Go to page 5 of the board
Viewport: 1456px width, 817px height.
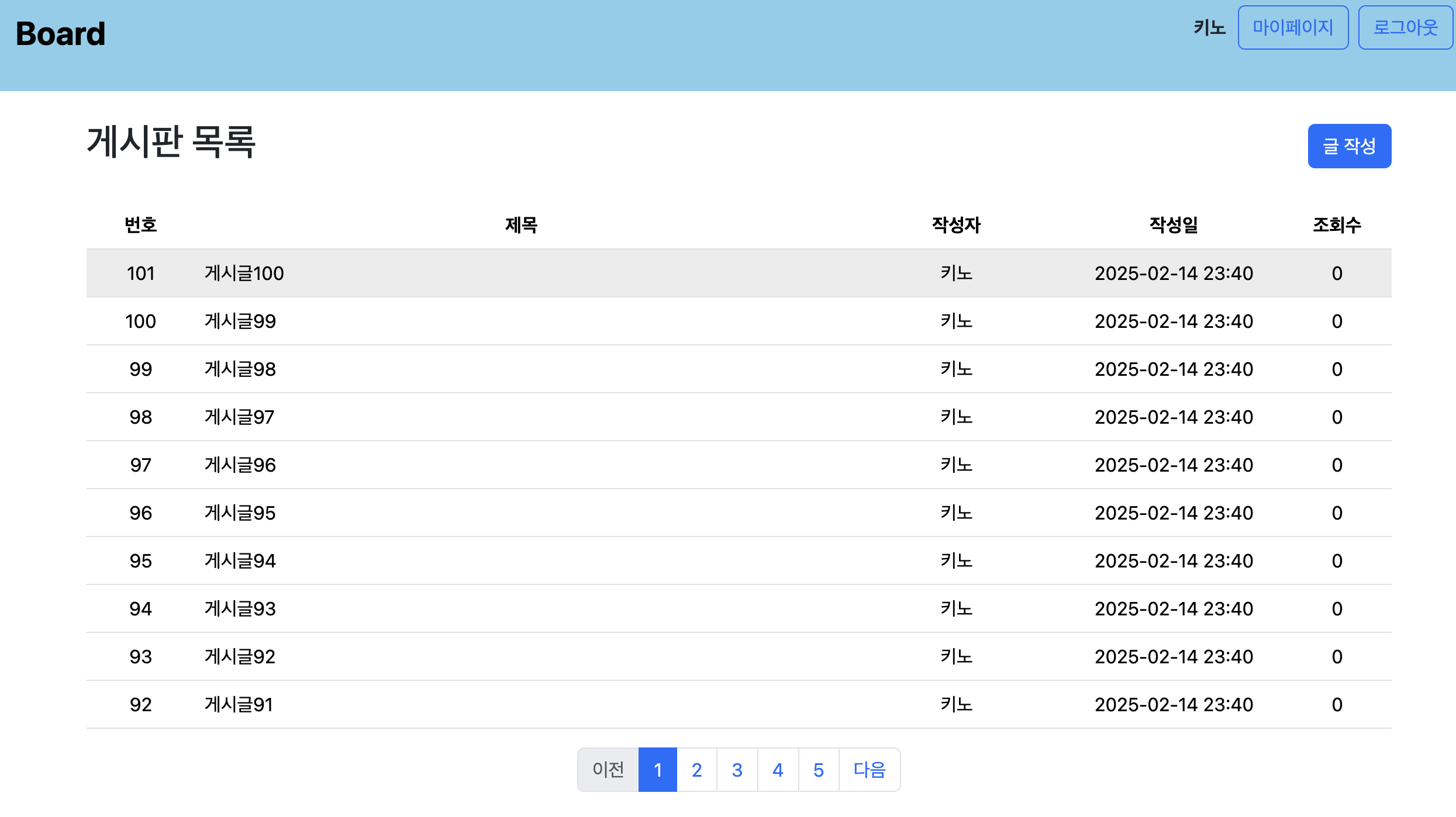pos(817,770)
